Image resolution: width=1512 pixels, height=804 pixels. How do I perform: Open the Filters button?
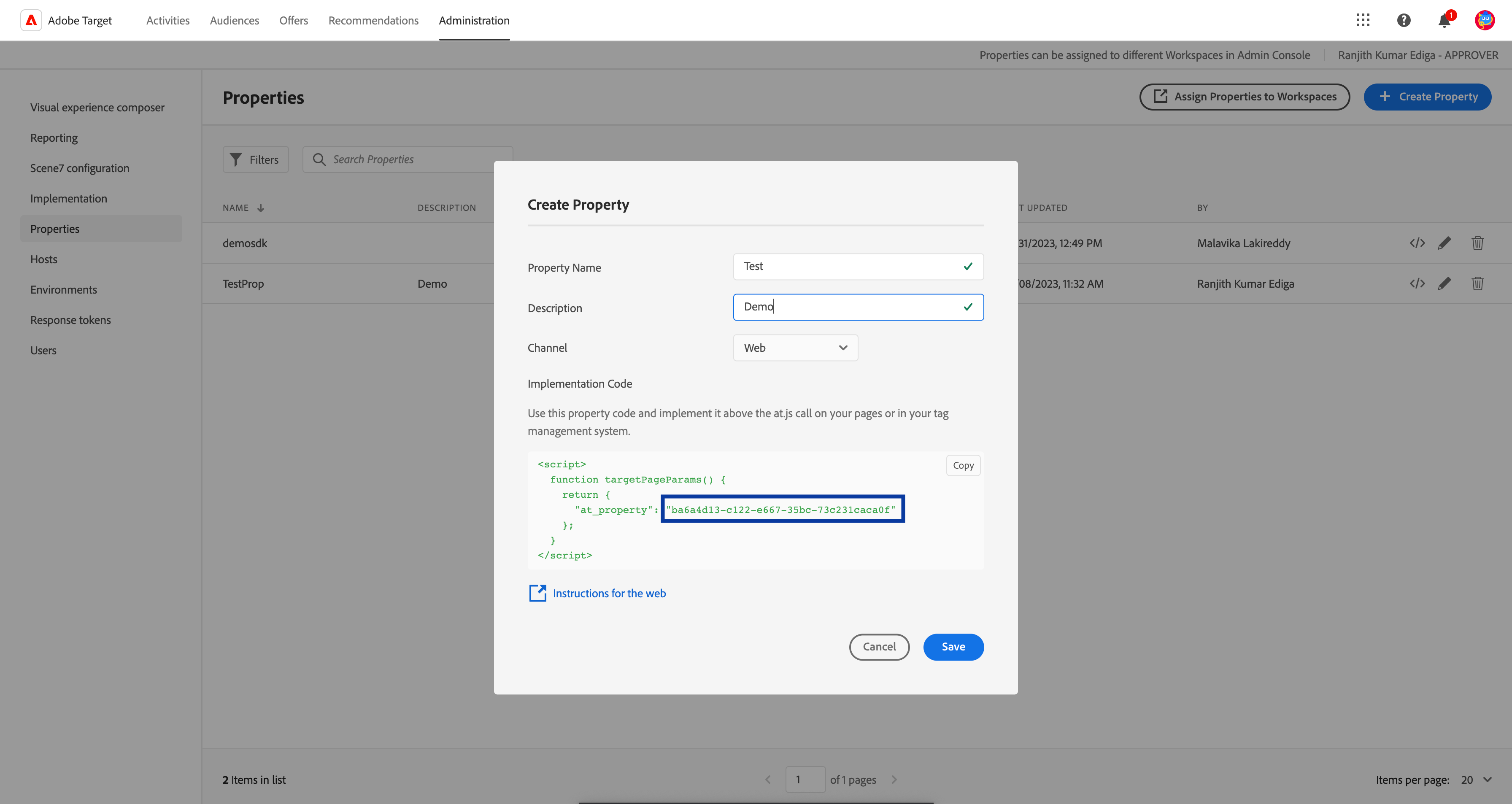click(255, 159)
